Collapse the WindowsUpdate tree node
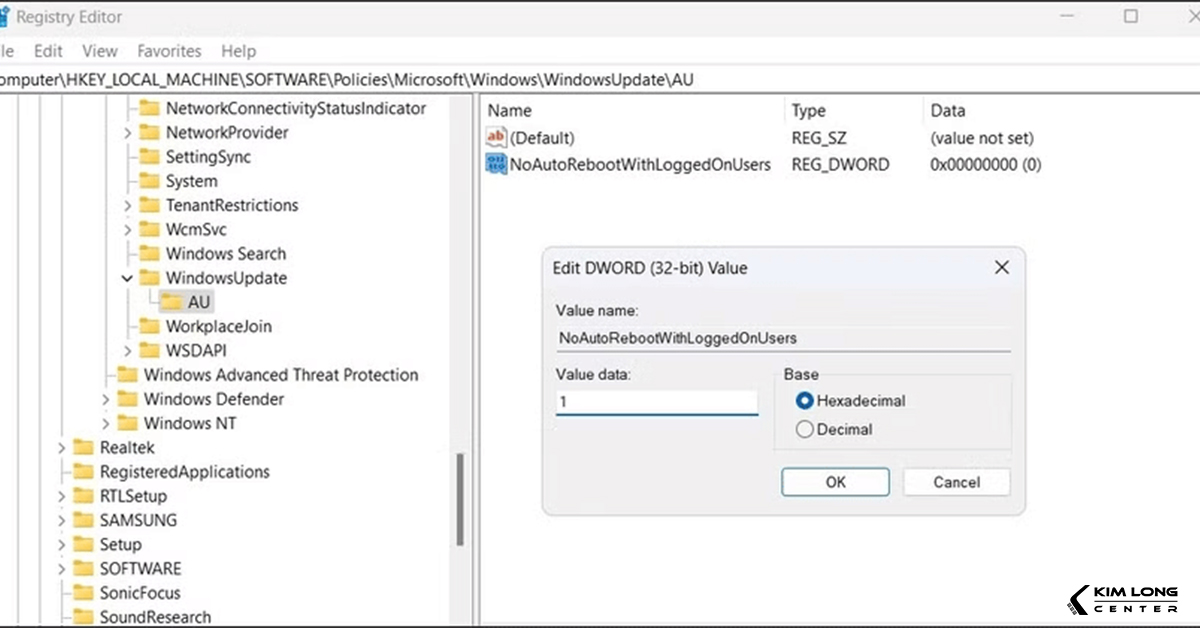This screenshot has width=1200, height=628. pyautogui.click(x=126, y=278)
